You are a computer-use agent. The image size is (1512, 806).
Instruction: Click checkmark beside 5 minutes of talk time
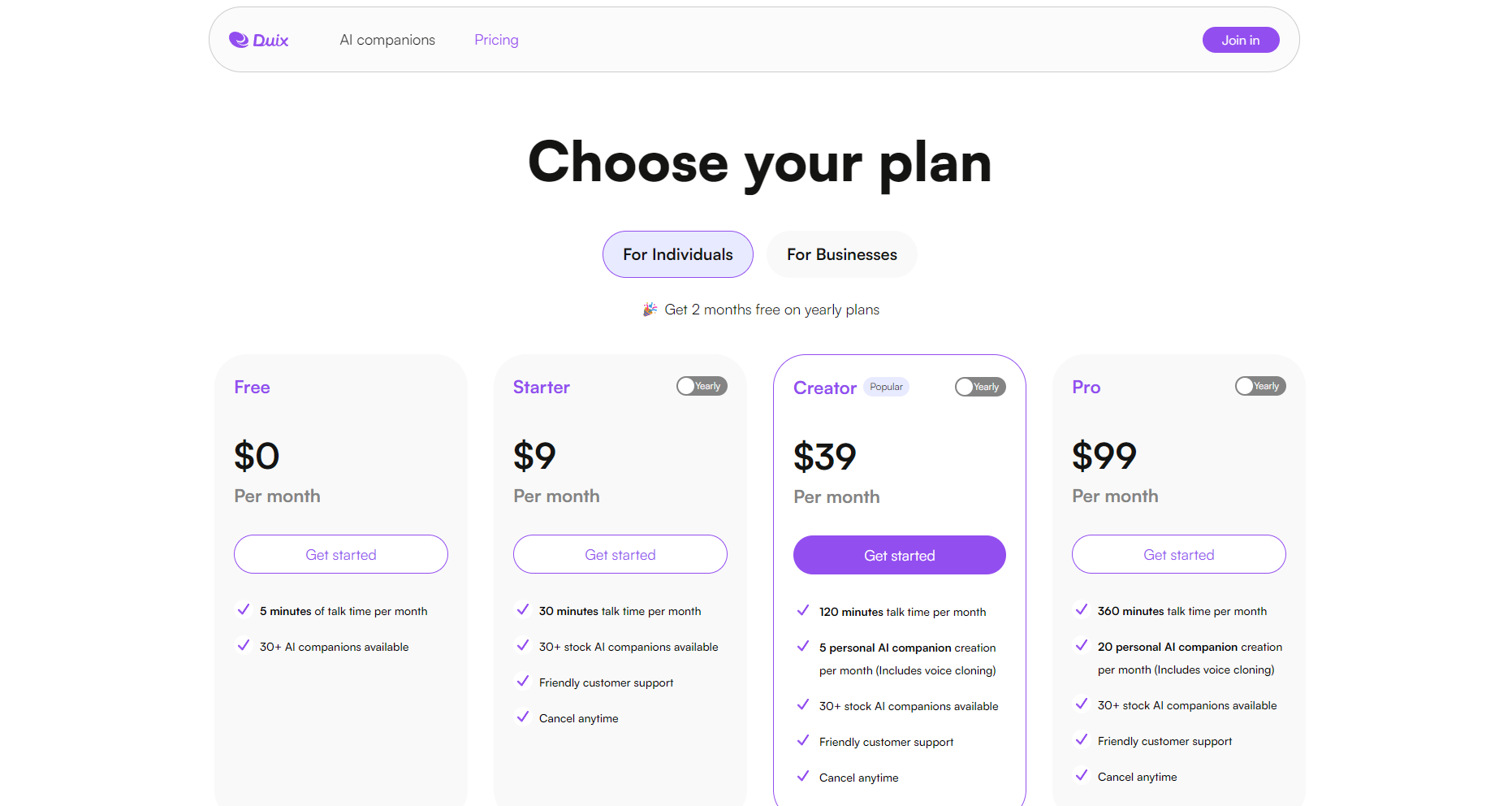pos(243,609)
